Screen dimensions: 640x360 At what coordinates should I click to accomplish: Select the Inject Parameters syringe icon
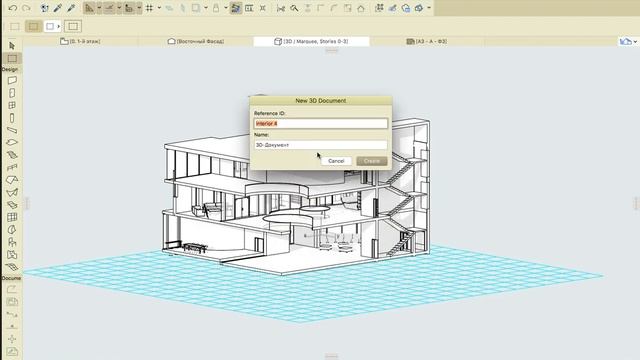pos(71,8)
